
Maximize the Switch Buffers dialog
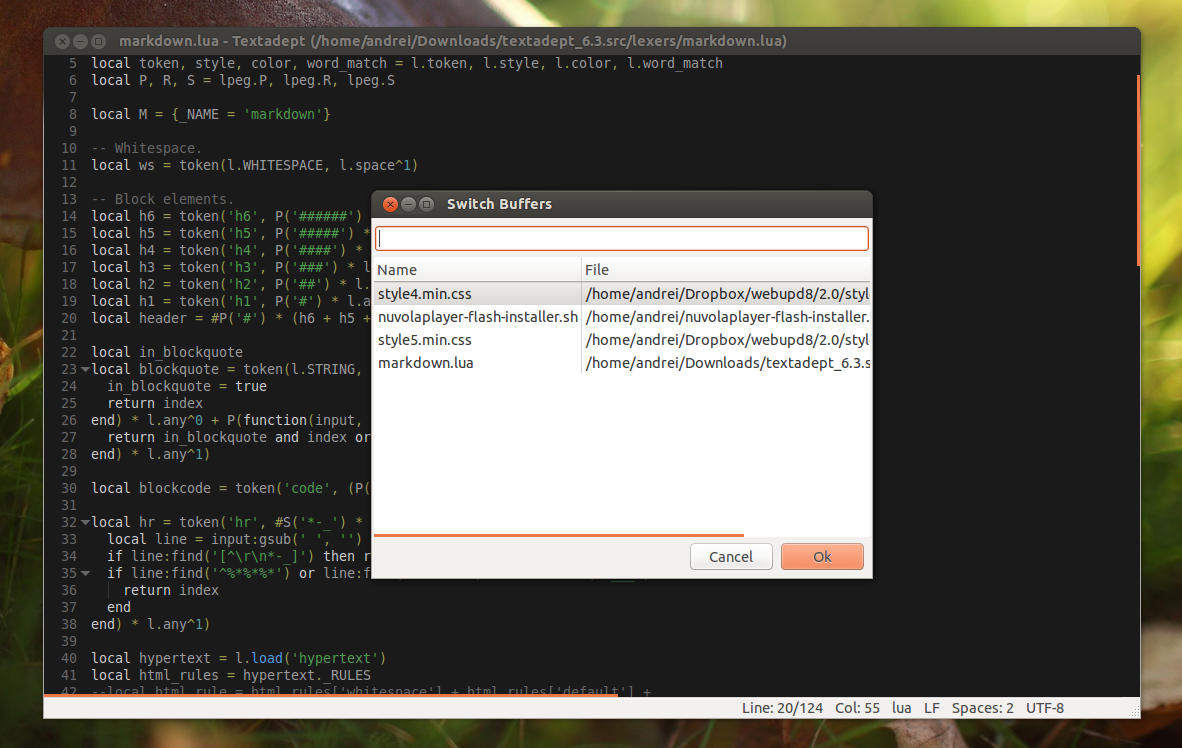pyautogui.click(x=427, y=204)
